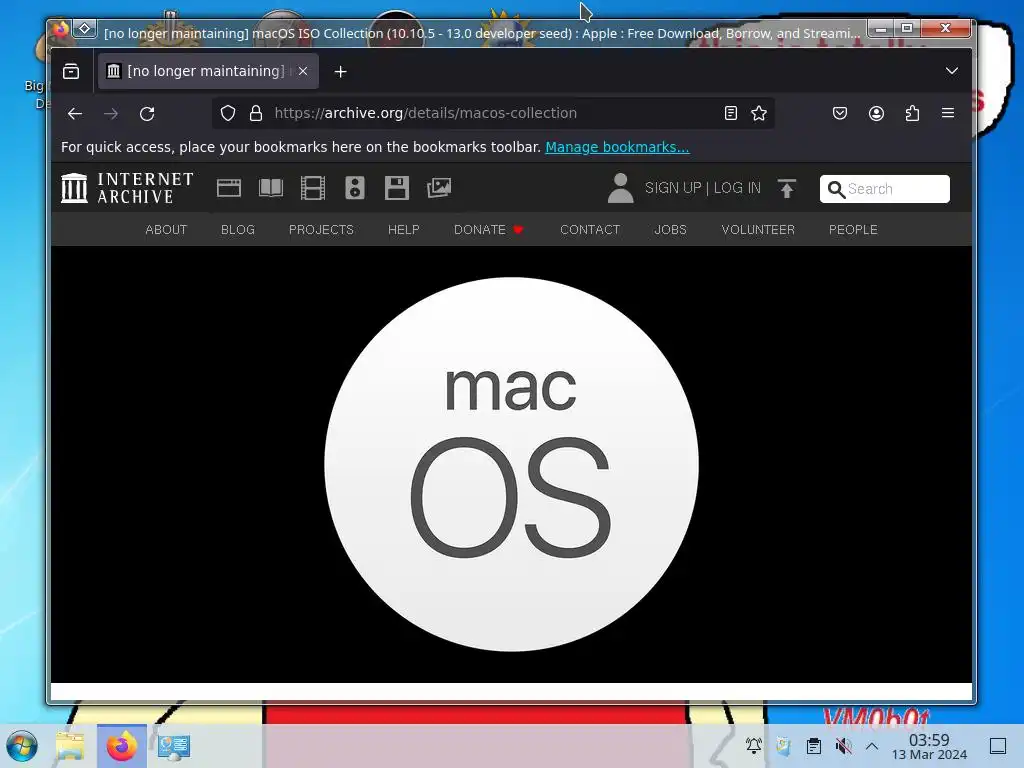
Task: Click the SIGN UP link
Action: click(x=673, y=188)
